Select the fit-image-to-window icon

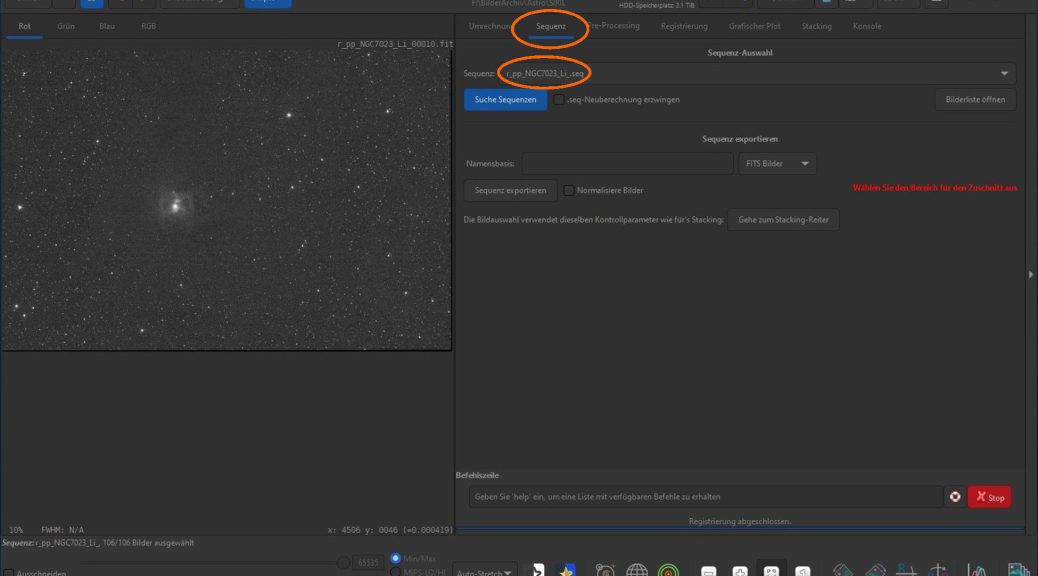point(773,569)
